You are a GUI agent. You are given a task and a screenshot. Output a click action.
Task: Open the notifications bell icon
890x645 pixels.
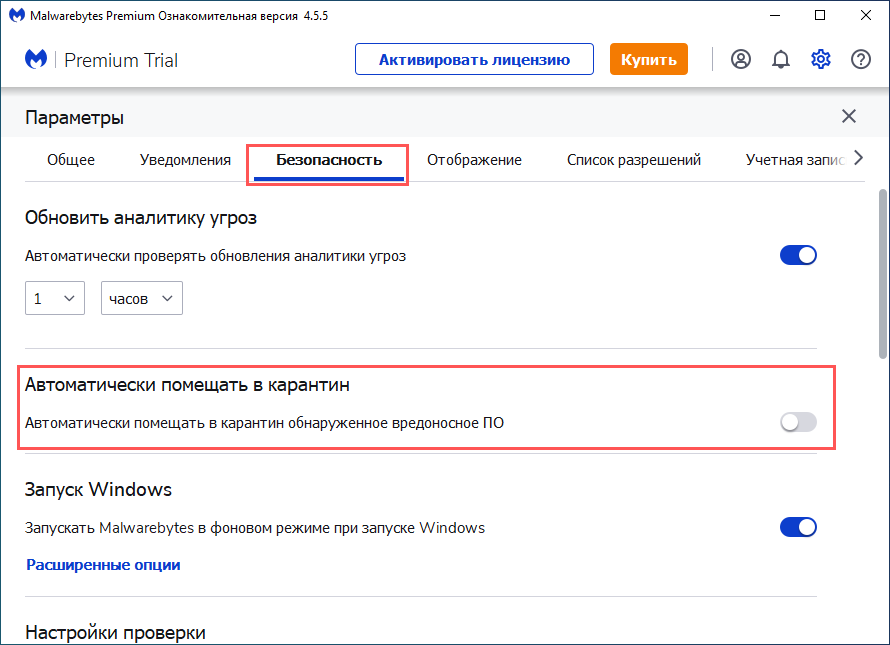(781, 59)
